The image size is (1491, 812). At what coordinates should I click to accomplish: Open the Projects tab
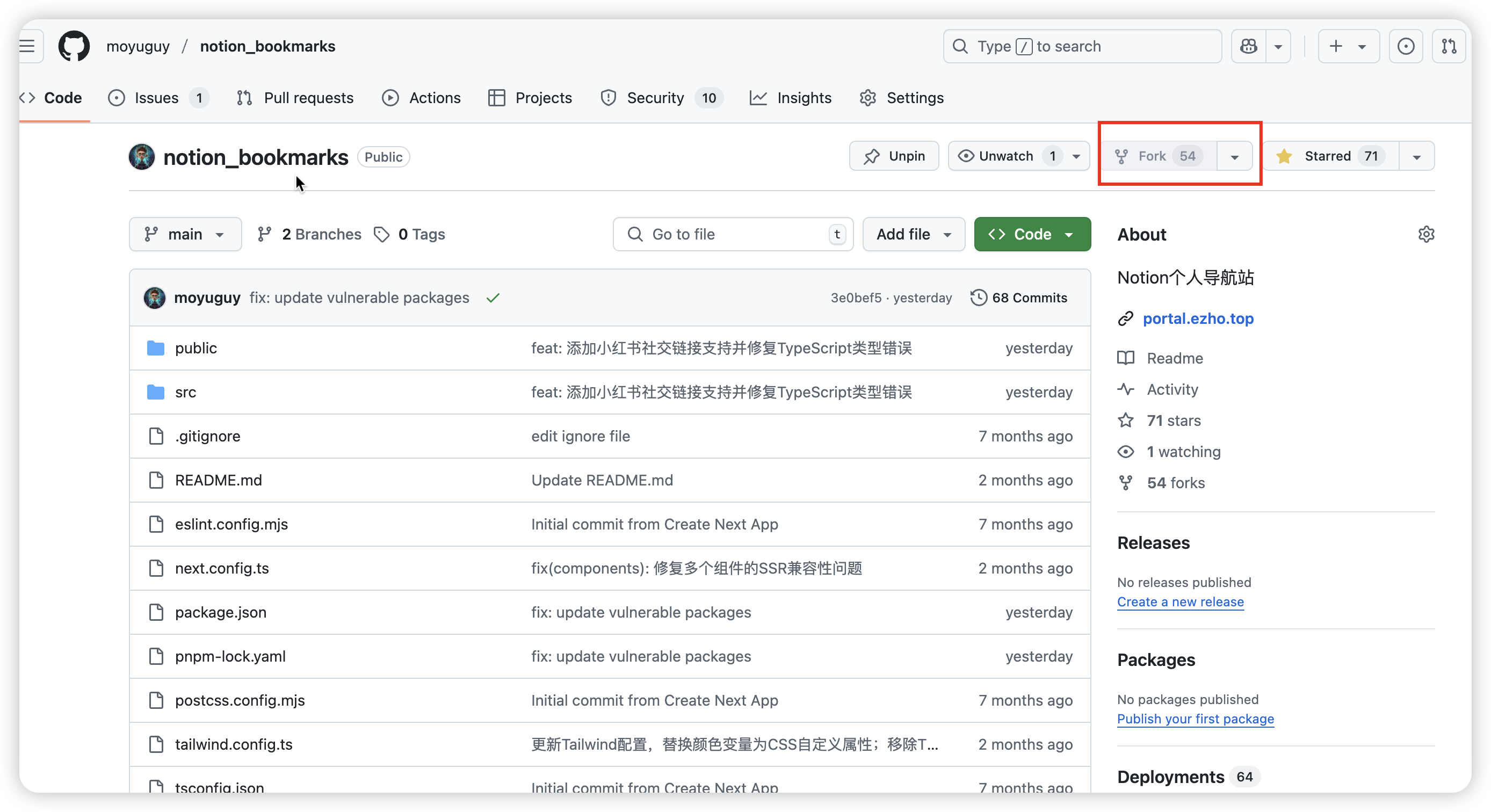pyautogui.click(x=530, y=98)
